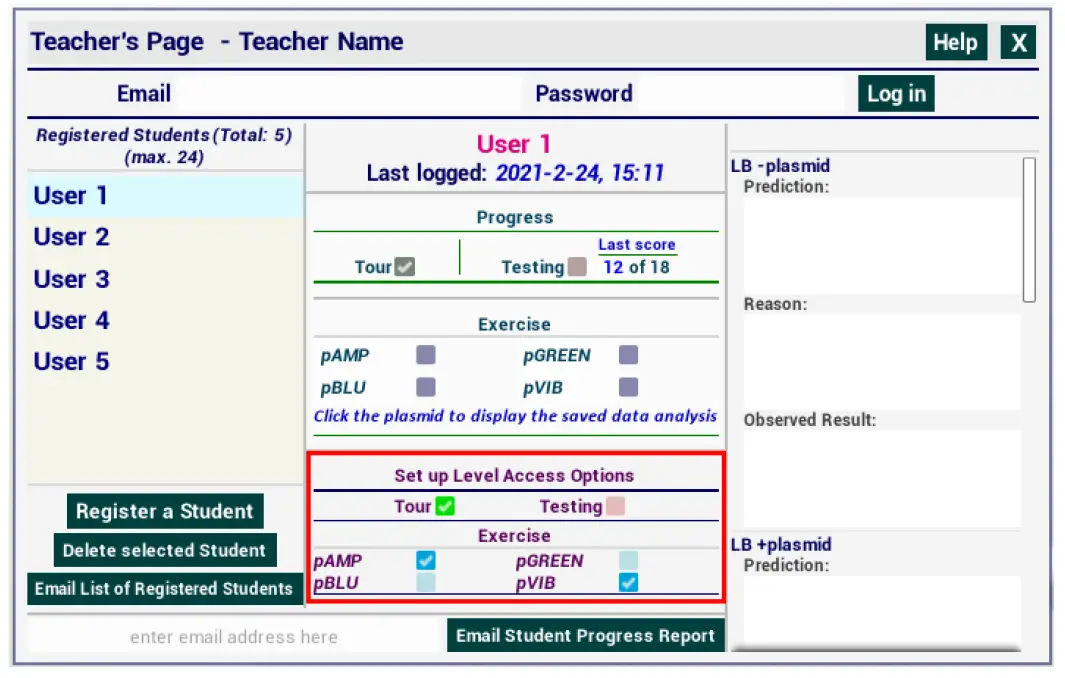Click the LB -plasmid Reason box
The image size is (1065, 678).
pyautogui.click(x=882, y=362)
